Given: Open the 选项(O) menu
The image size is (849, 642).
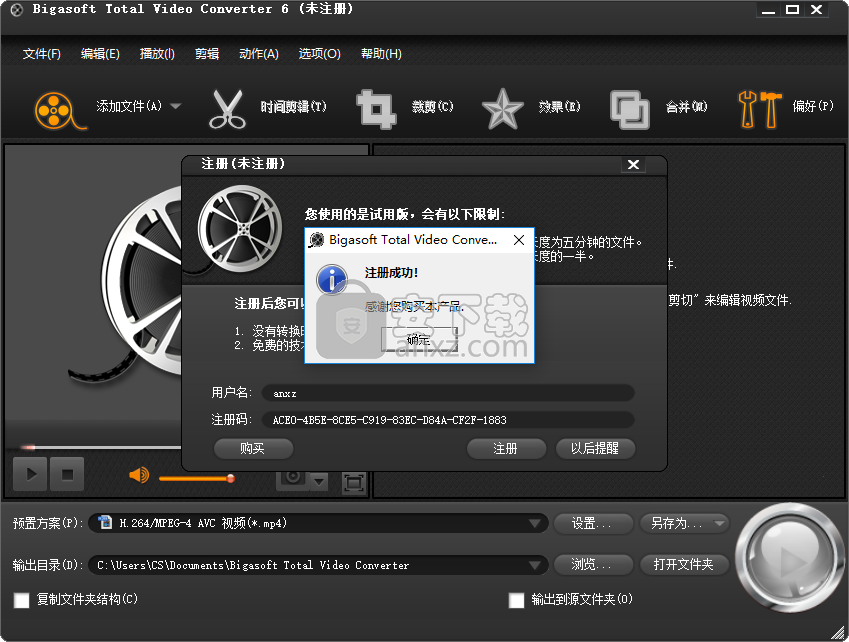Looking at the screenshot, I should coord(319,54).
